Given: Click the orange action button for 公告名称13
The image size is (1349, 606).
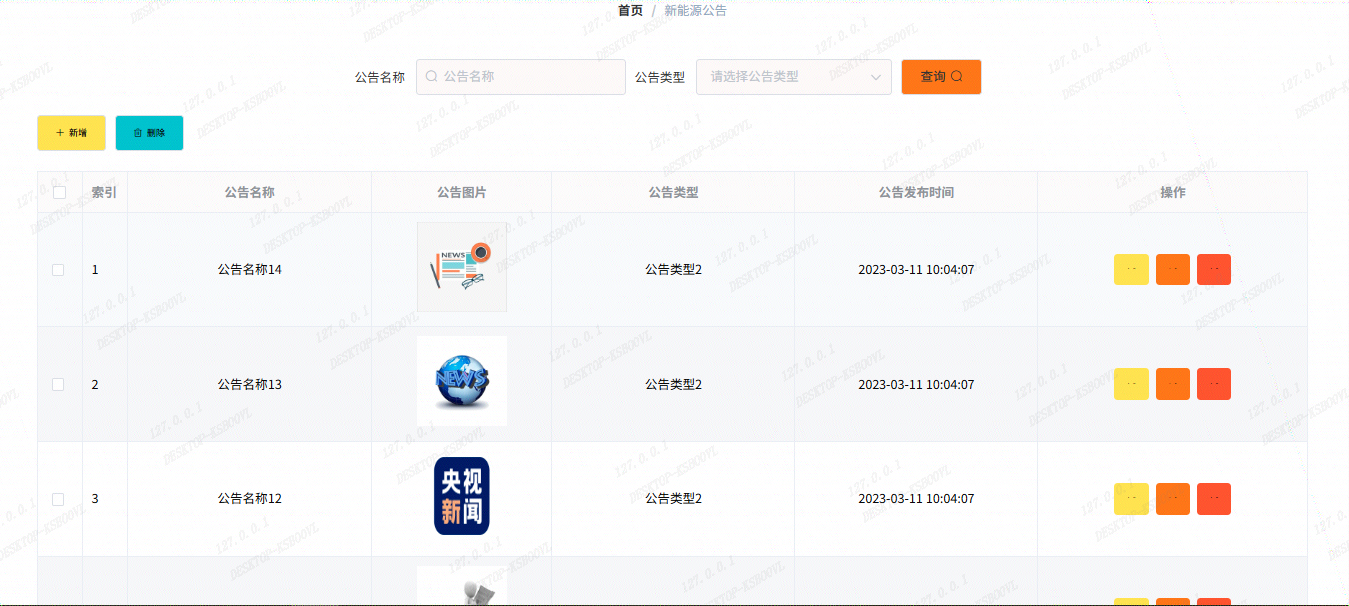Looking at the screenshot, I should point(1172,384).
